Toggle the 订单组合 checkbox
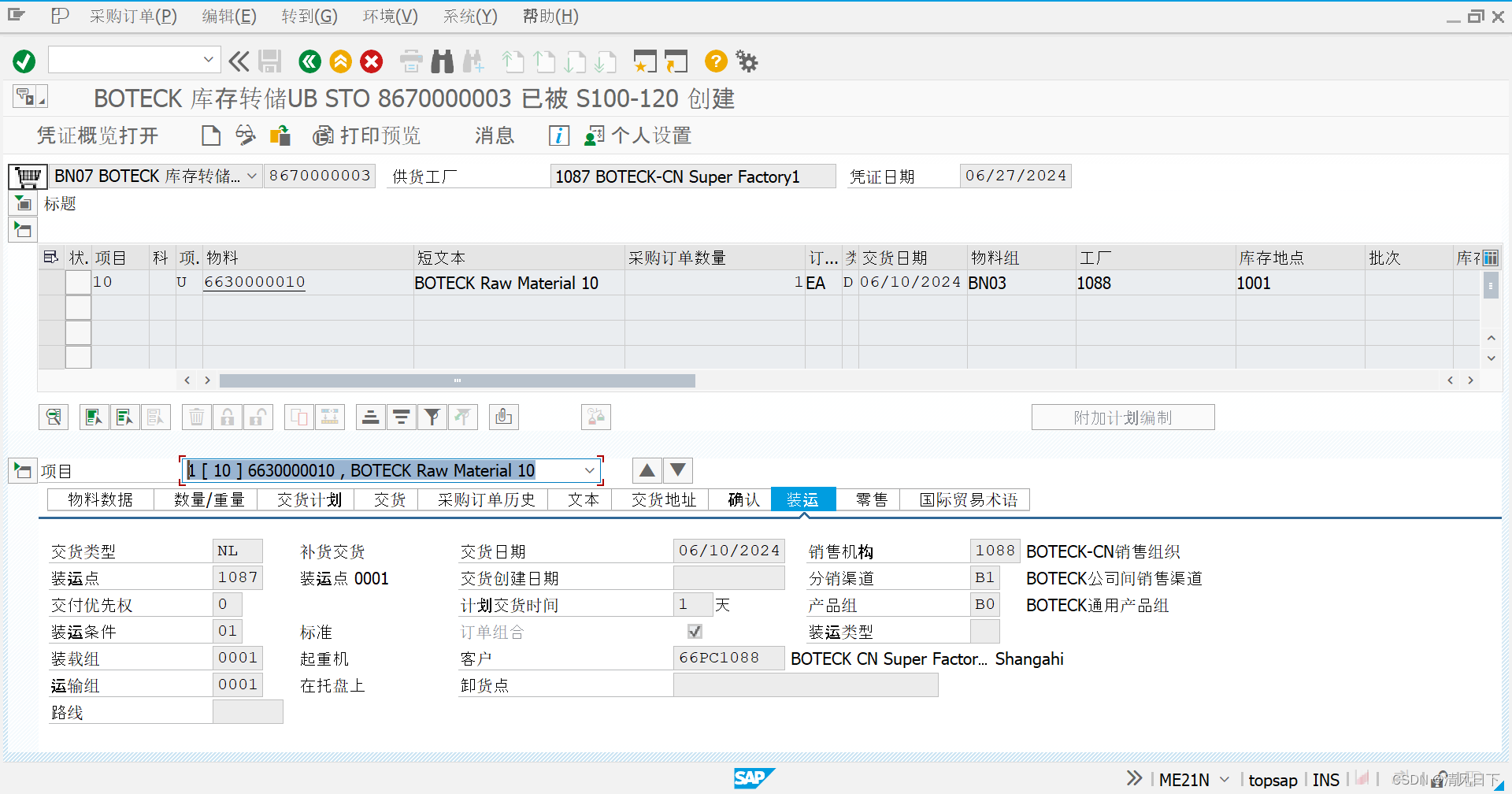The image size is (1512, 794). (x=695, y=631)
